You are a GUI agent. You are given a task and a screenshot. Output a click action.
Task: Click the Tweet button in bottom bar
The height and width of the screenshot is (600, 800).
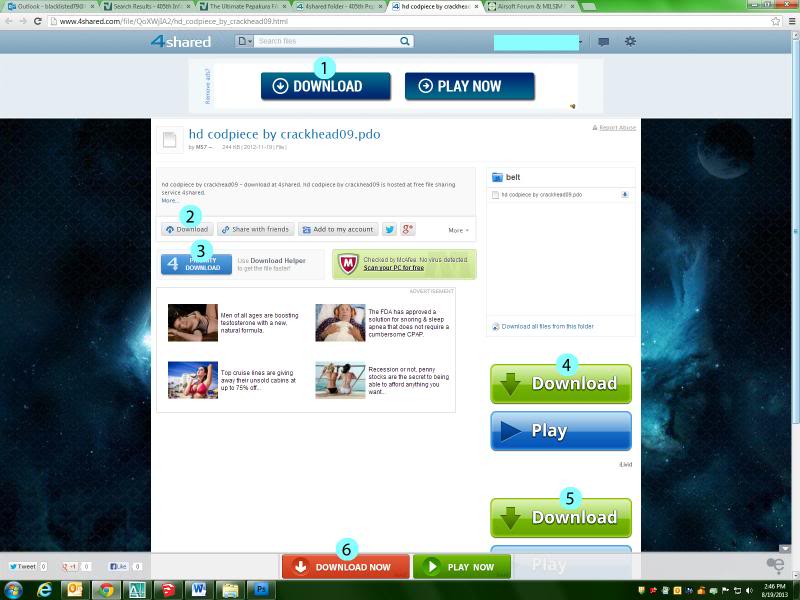point(22,566)
